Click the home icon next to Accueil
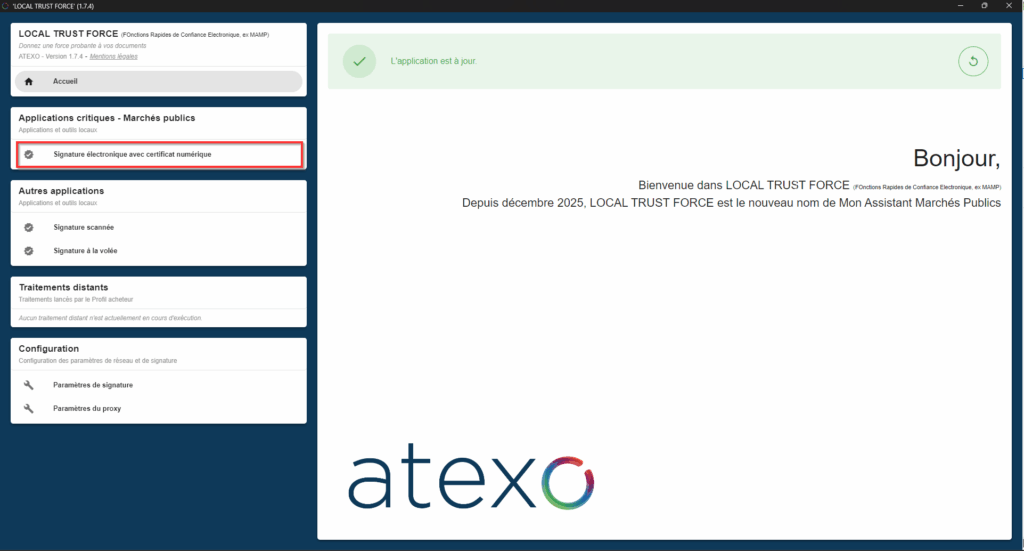Image resolution: width=1024 pixels, height=551 pixels. pyautogui.click(x=29, y=82)
